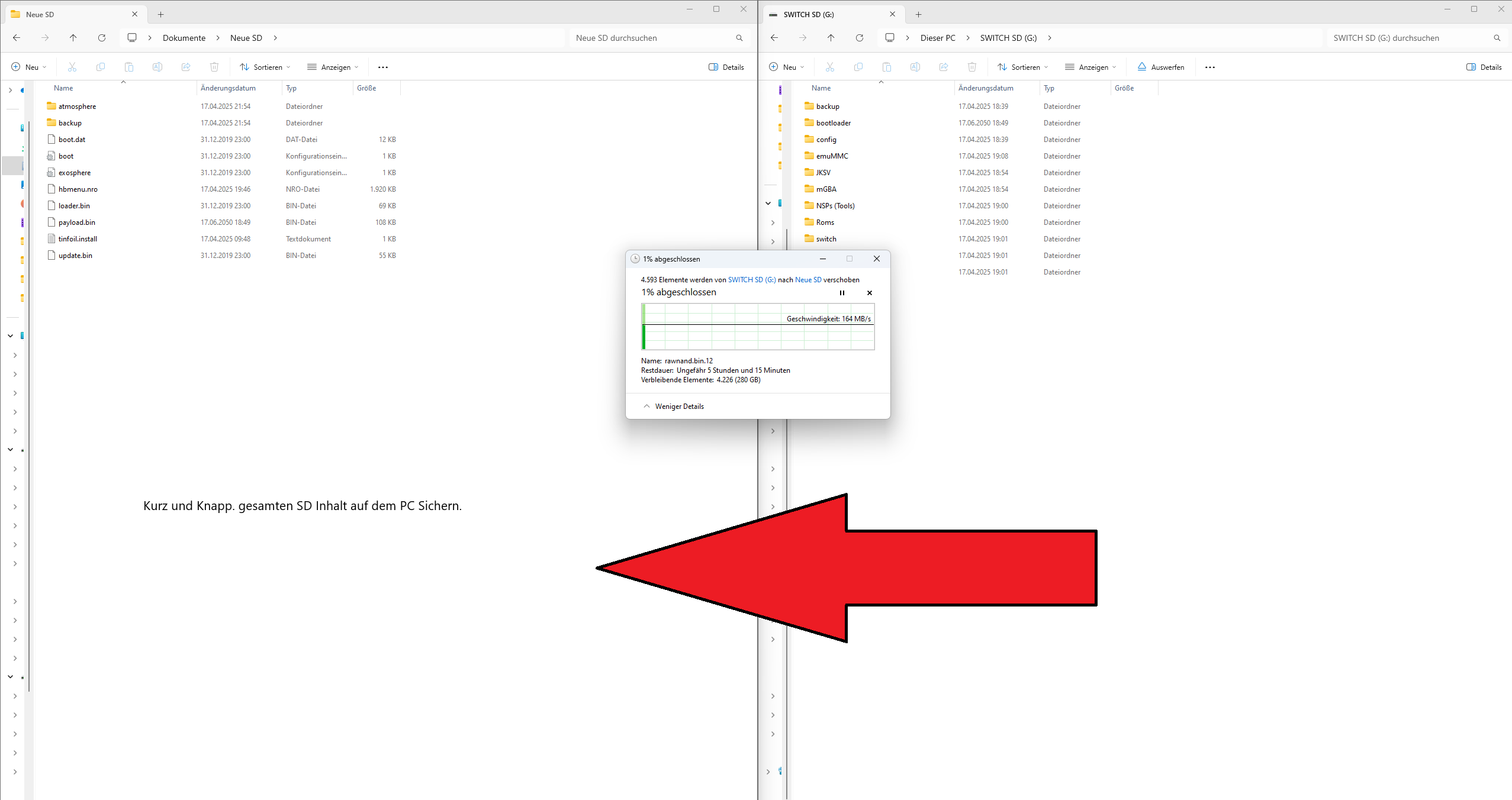This screenshot has height=800, width=1512.
Task: Click the Auswerfen eject icon
Action: coord(1142,67)
